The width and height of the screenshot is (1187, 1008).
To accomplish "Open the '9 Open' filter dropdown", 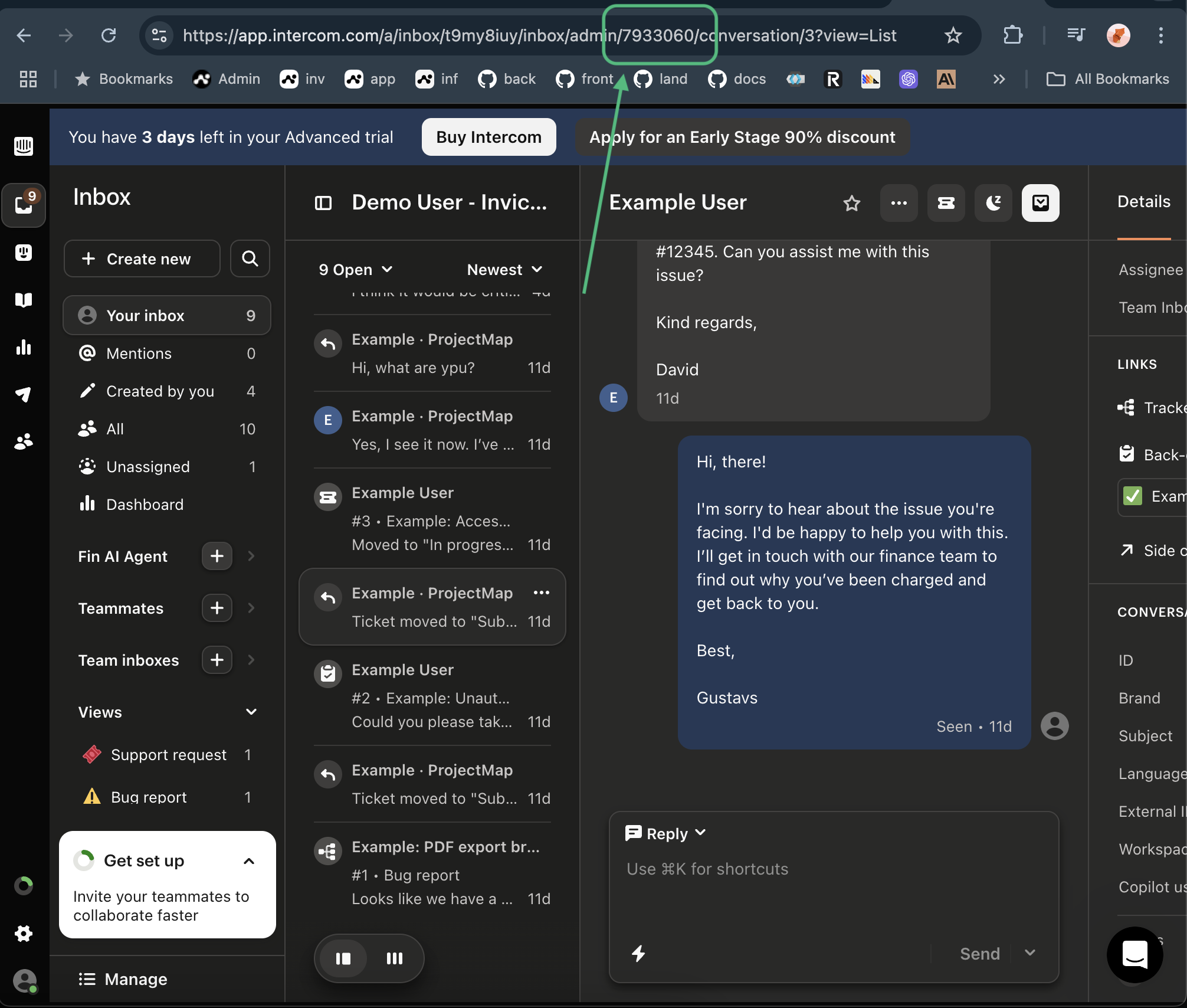I will pos(355,270).
